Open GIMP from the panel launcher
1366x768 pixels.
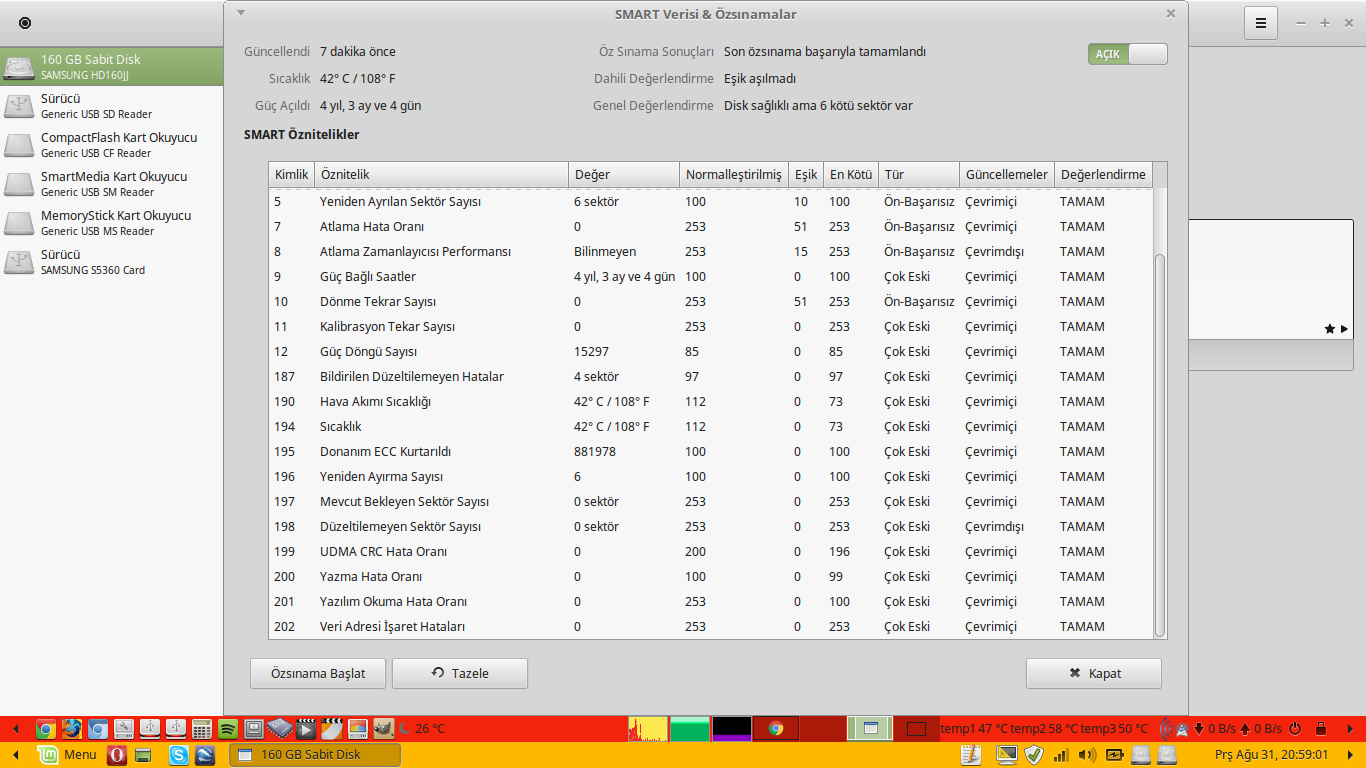(x=383, y=729)
